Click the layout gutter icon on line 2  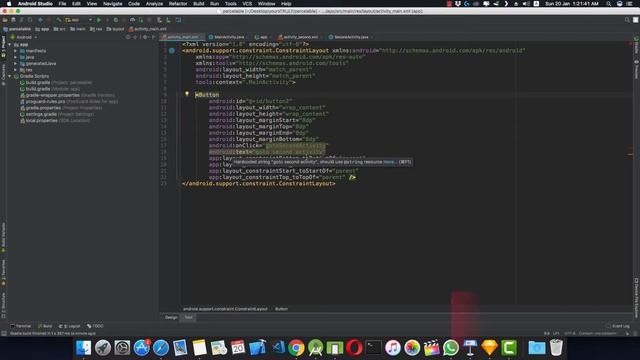172,51
